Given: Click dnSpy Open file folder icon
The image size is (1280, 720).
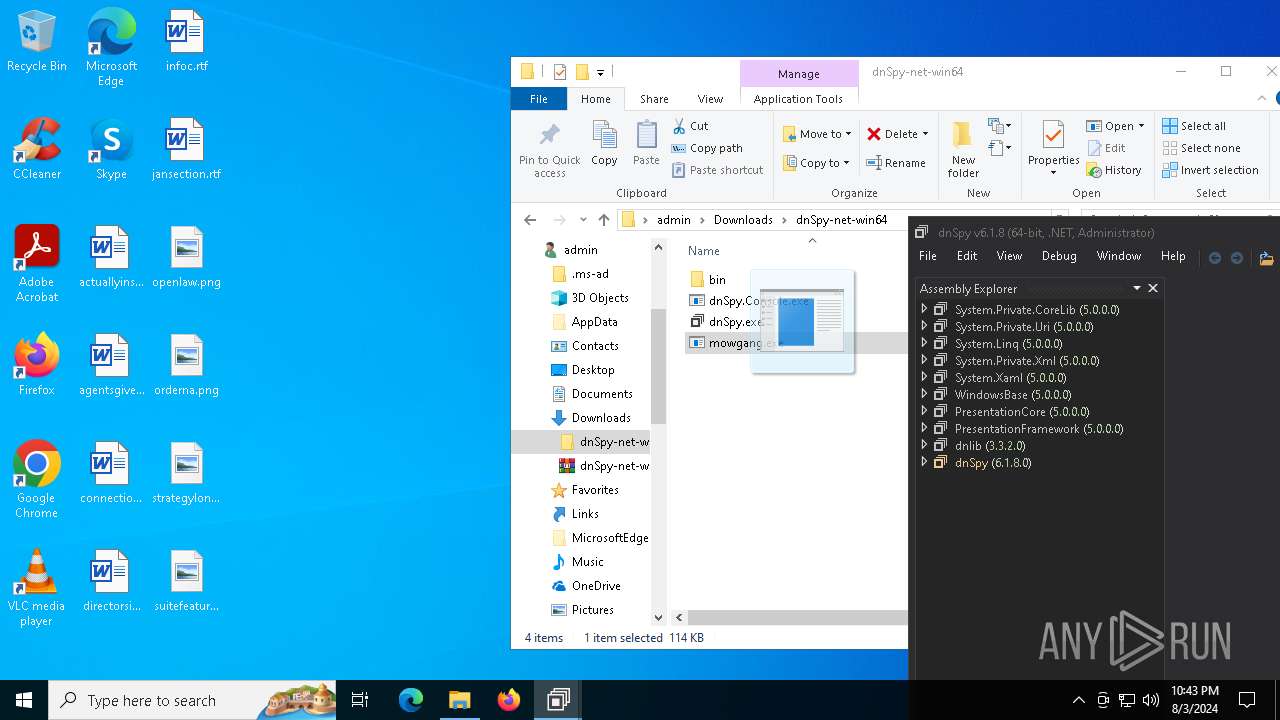Looking at the screenshot, I should (1266, 258).
